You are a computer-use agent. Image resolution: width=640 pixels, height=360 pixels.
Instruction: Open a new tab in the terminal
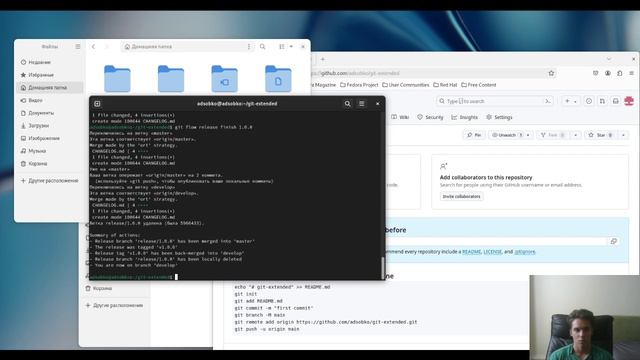click(97, 104)
